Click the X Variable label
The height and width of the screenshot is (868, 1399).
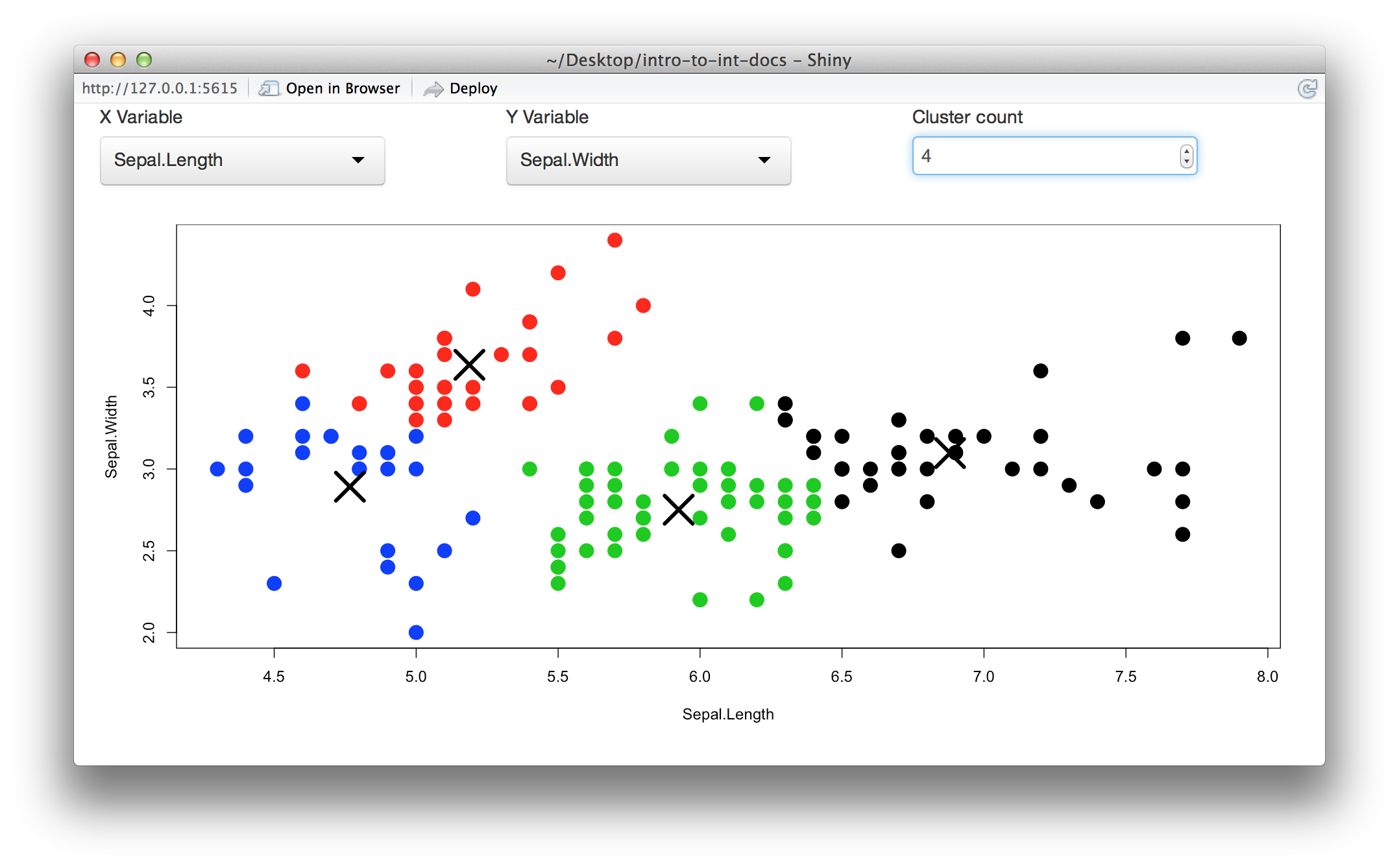tap(141, 117)
